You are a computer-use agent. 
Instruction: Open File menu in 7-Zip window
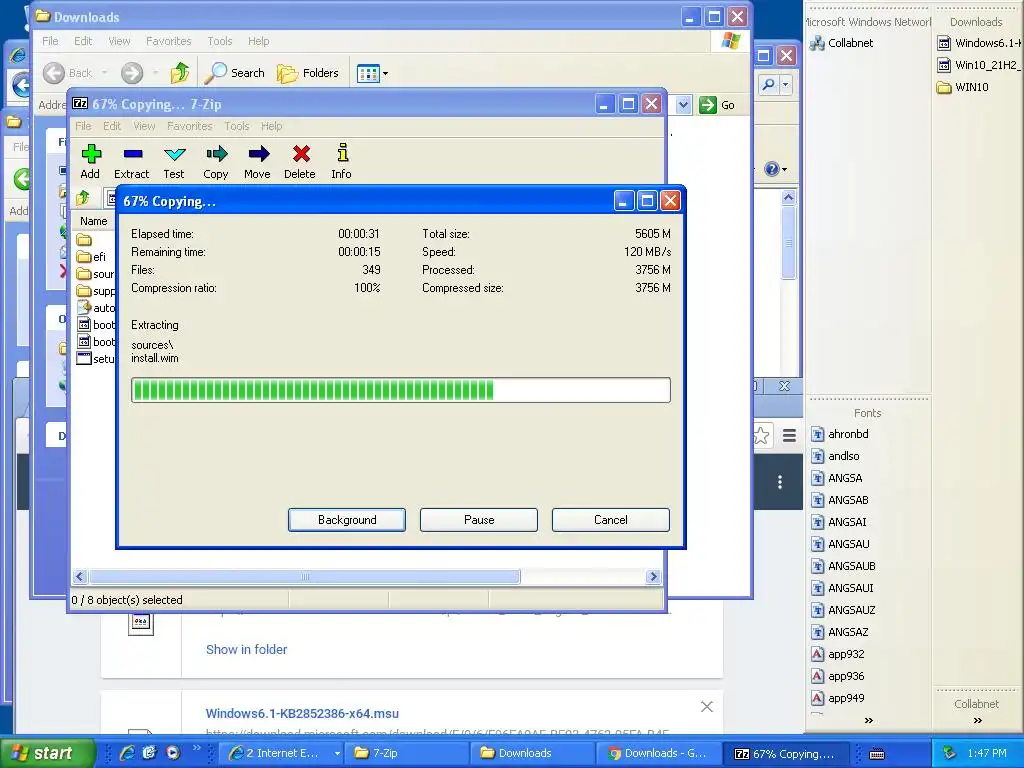point(83,126)
